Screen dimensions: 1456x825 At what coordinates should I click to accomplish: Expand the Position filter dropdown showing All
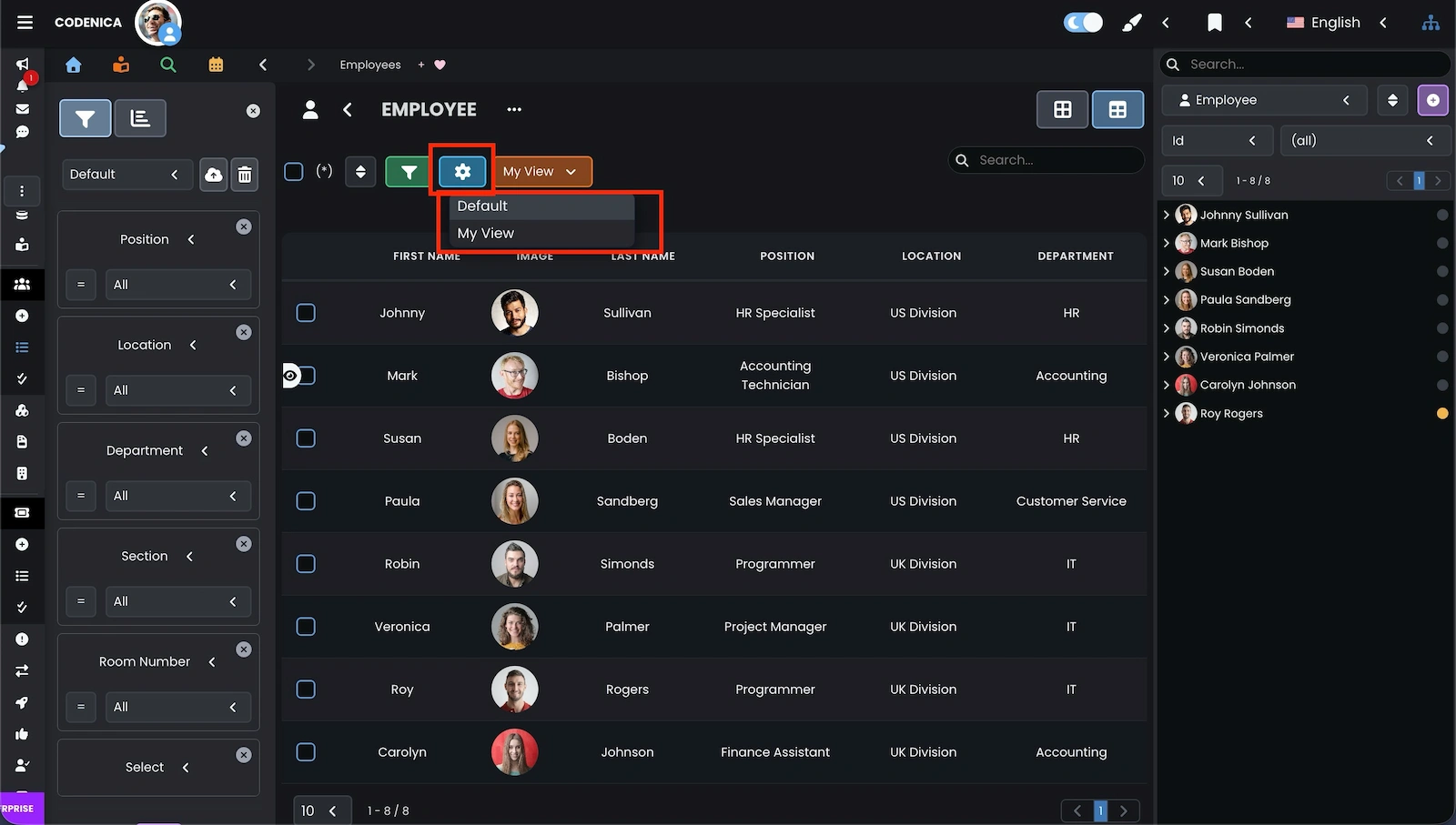(x=178, y=284)
